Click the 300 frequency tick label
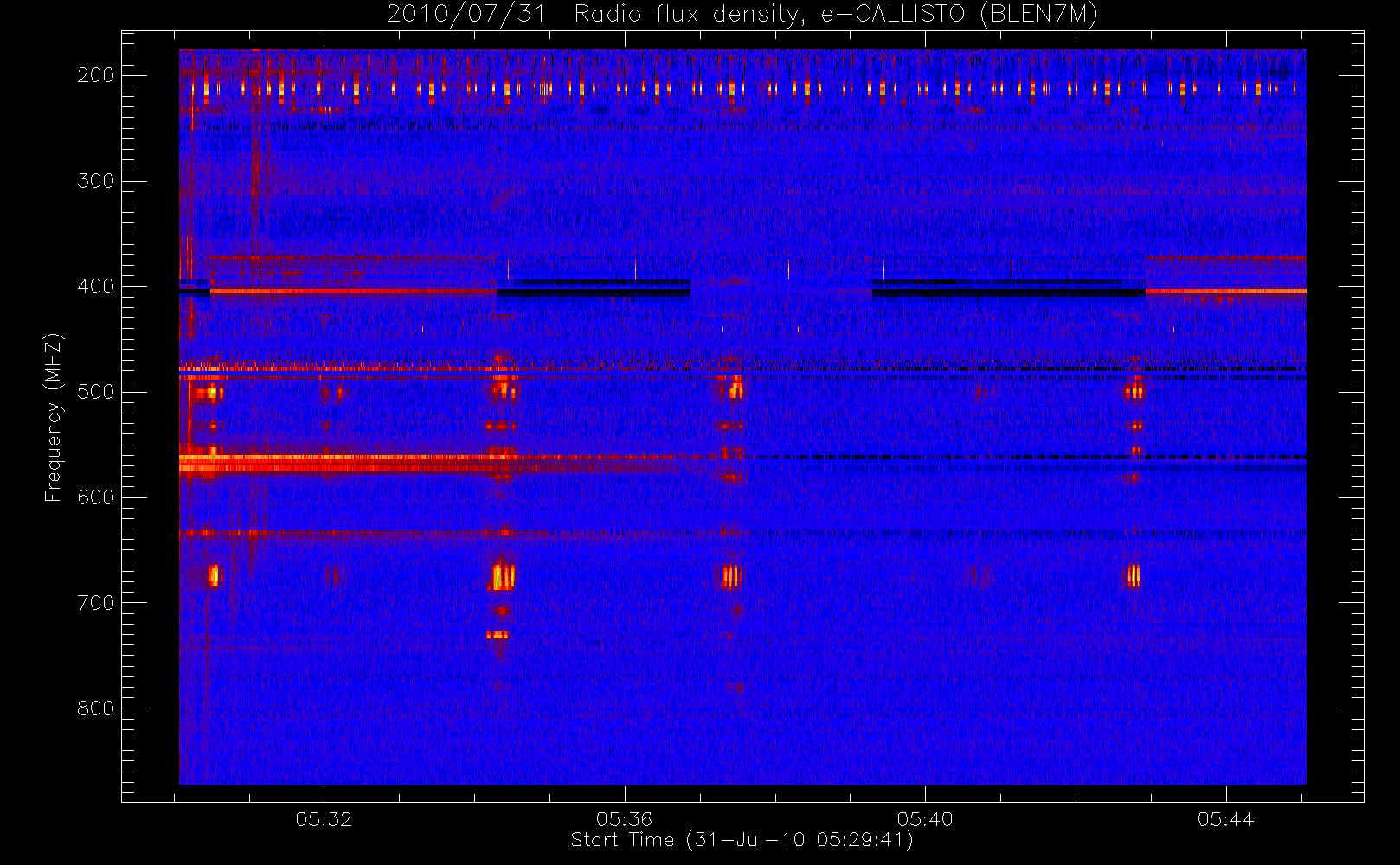The width and height of the screenshot is (1400, 865). point(96,181)
